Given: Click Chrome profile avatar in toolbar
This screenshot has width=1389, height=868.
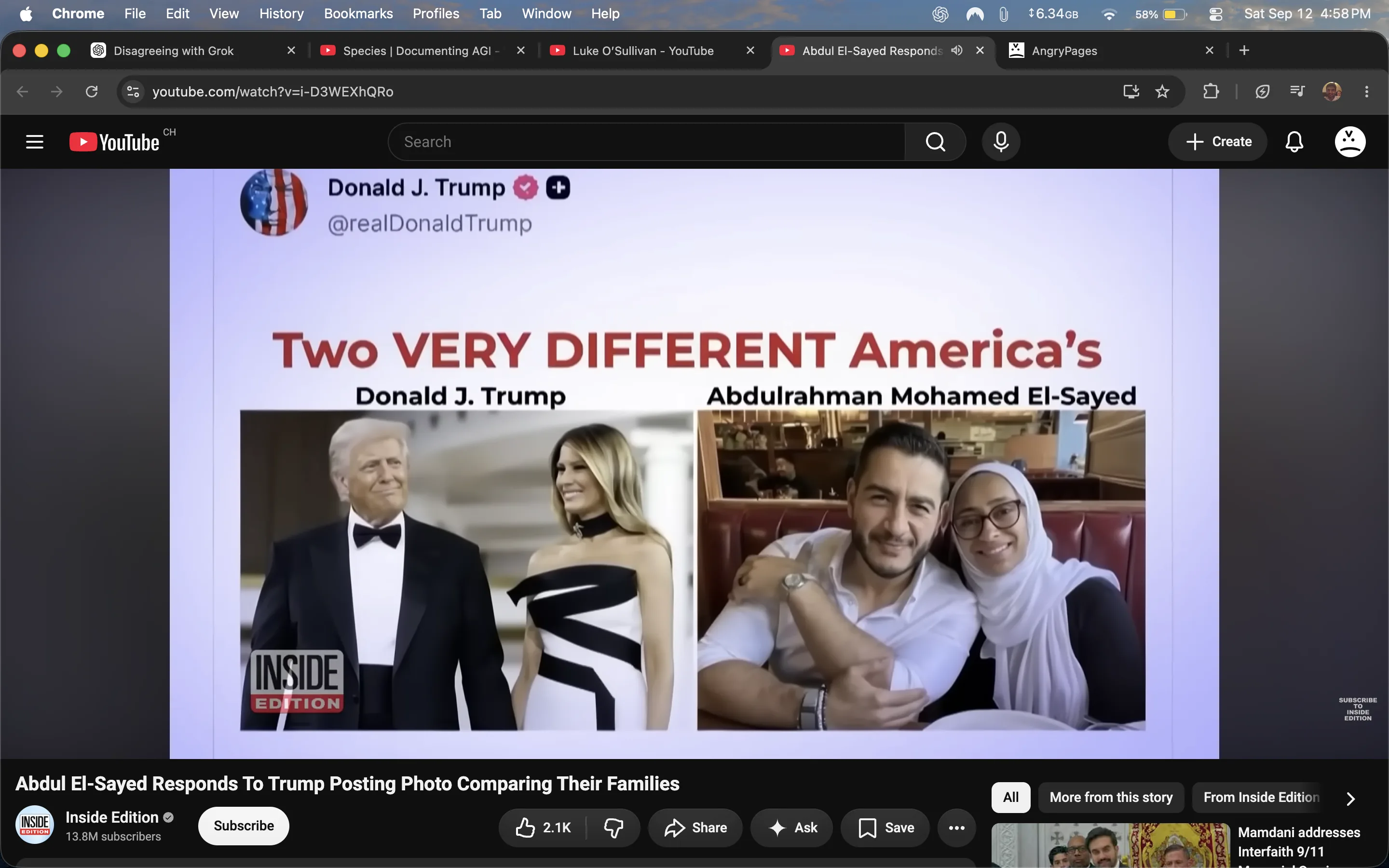Looking at the screenshot, I should (x=1332, y=91).
